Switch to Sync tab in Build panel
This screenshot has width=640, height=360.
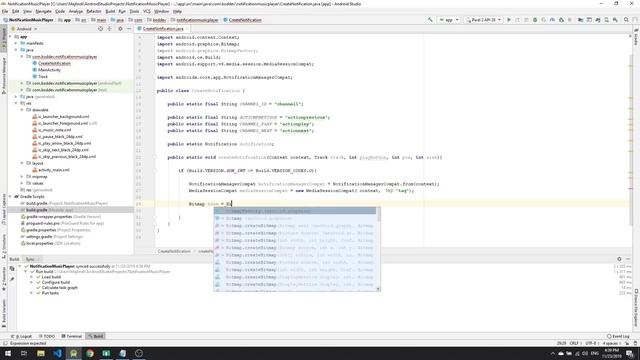[31, 259]
